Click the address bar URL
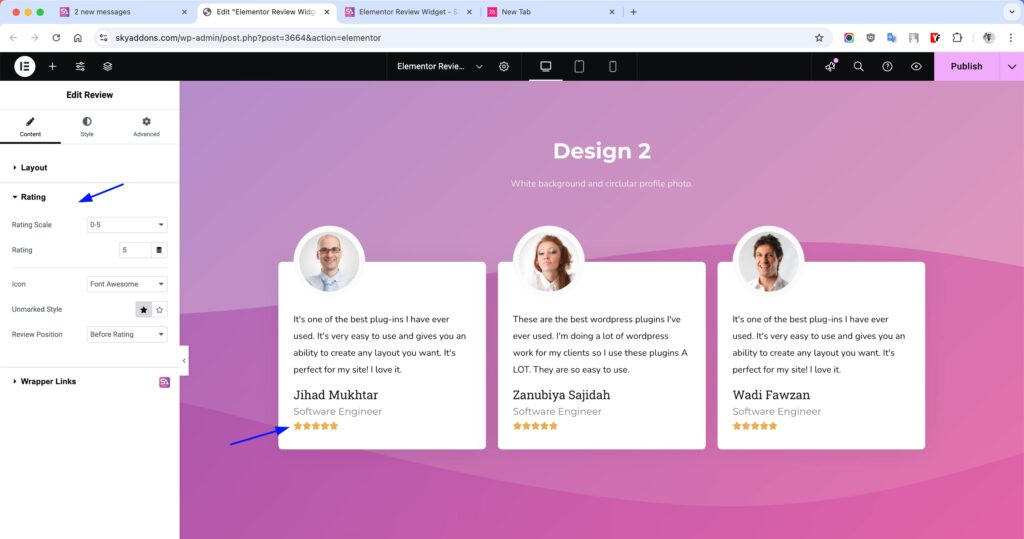 coord(248,38)
